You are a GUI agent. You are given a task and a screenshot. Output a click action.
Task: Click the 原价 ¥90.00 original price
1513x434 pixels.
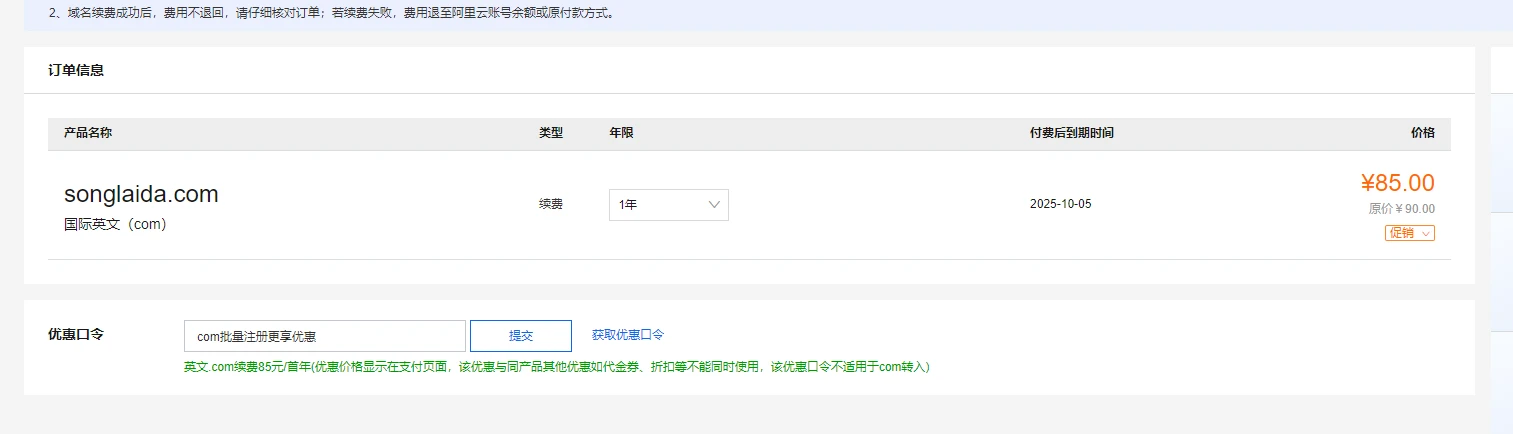tap(1401, 209)
